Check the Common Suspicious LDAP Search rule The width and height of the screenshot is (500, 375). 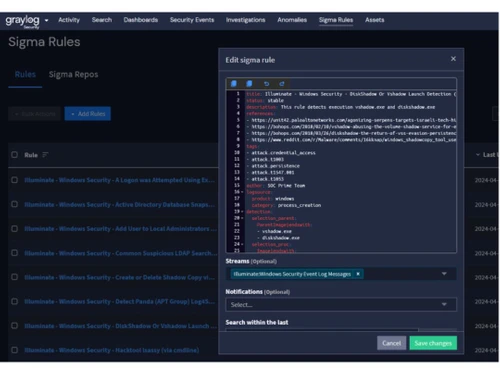tap(14, 253)
